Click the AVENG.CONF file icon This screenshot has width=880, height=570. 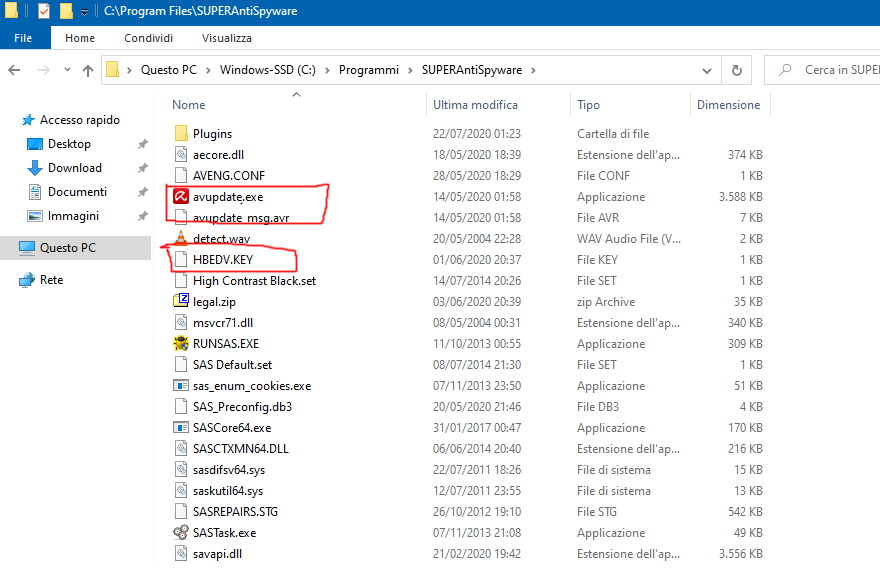pos(181,176)
